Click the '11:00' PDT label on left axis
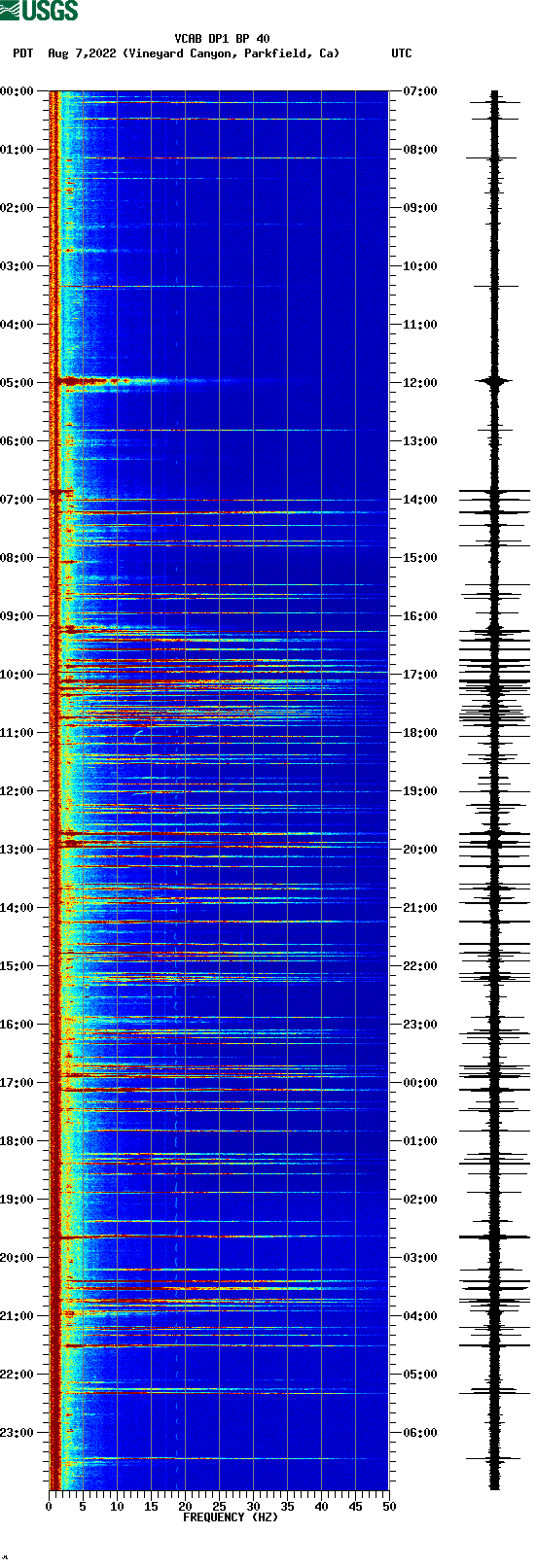537x1568 pixels. tap(17, 733)
